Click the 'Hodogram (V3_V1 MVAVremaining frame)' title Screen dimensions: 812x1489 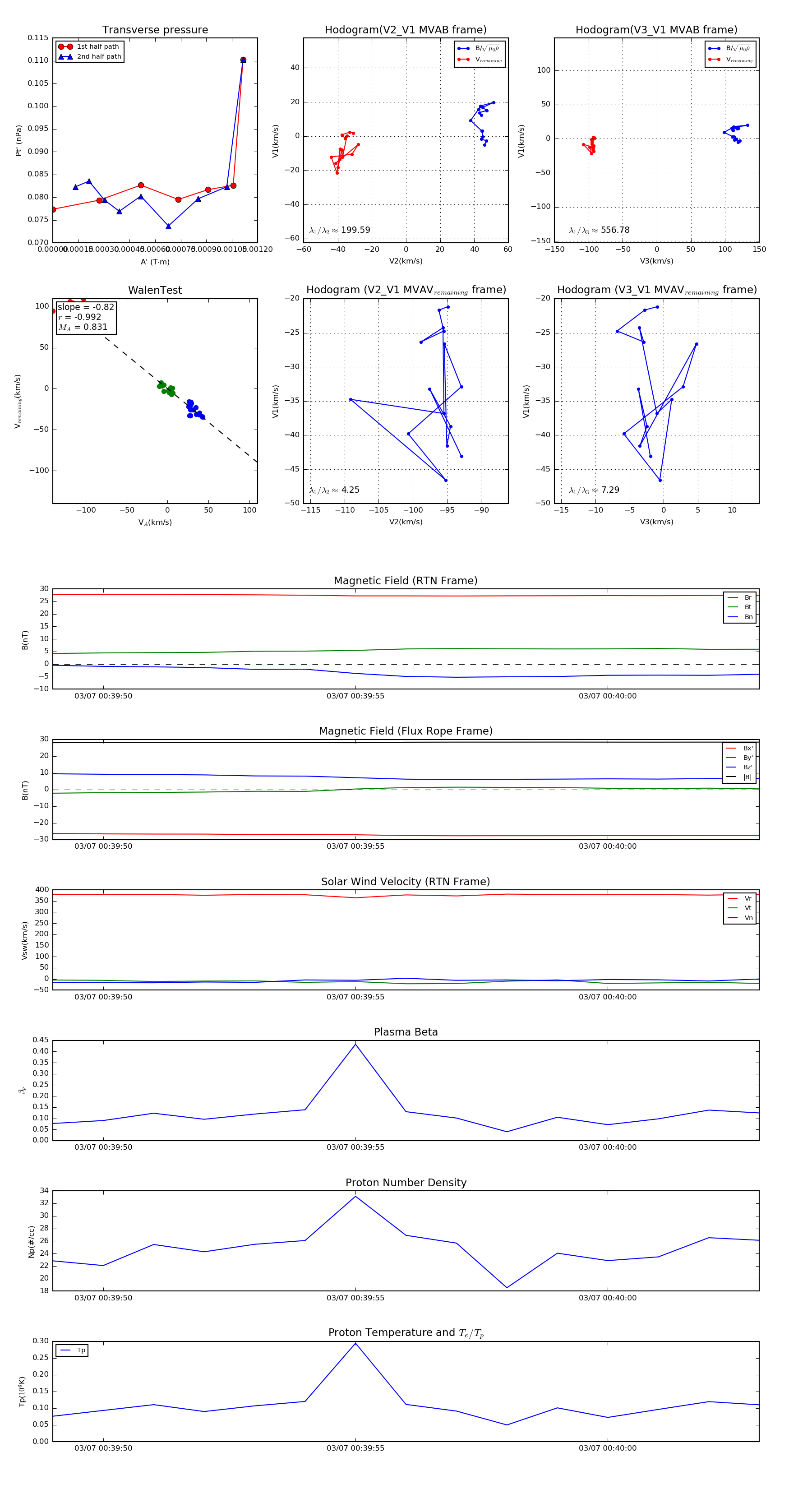click(656, 290)
